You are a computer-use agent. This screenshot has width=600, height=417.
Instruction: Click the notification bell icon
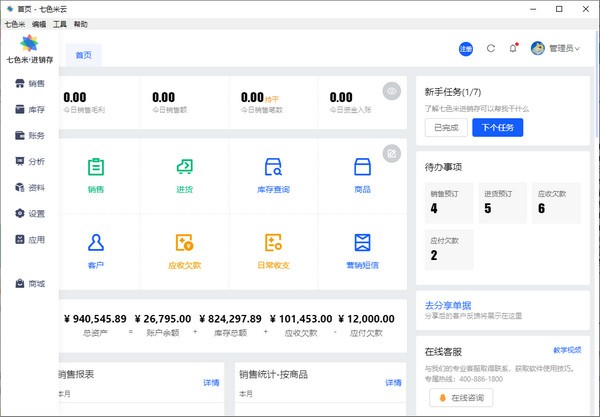click(513, 48)
